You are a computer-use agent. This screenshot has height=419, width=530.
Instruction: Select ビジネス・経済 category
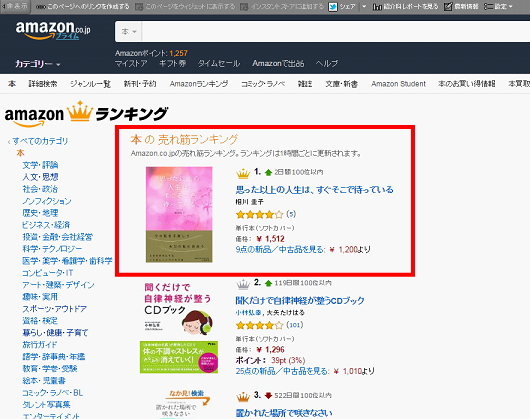(x=46, y=225)
